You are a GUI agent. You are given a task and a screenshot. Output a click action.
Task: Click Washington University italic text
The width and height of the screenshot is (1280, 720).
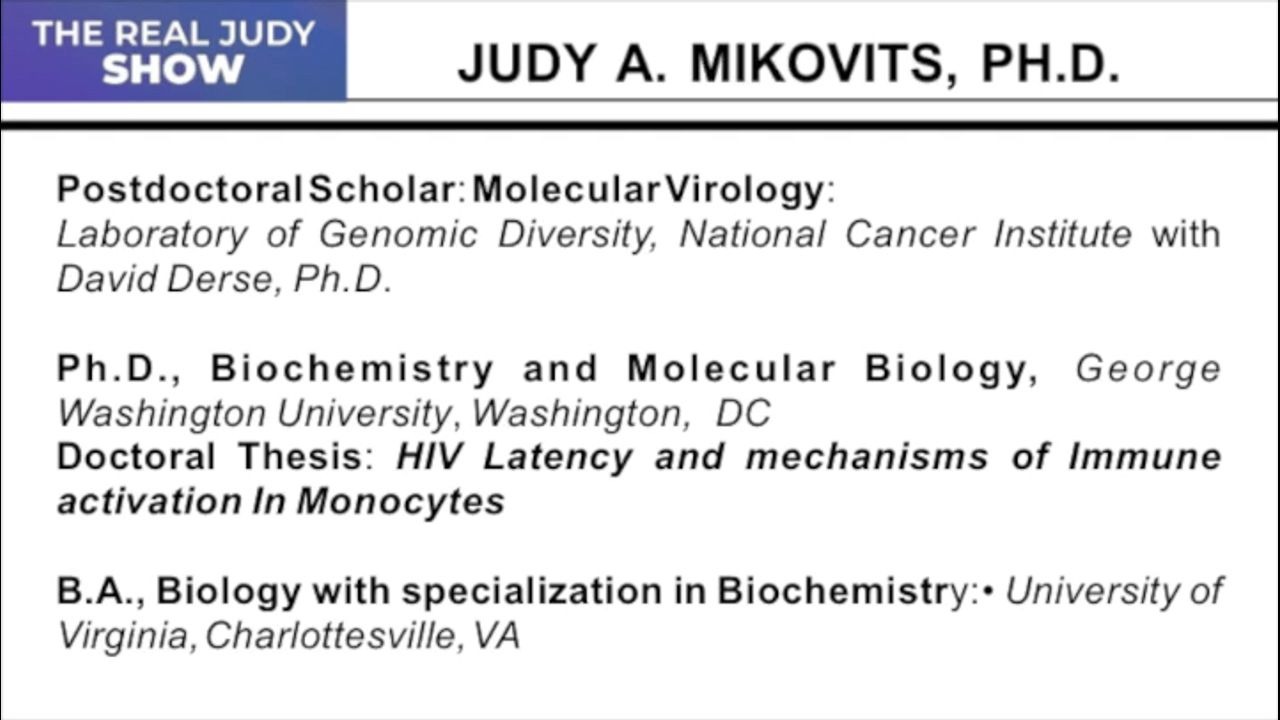254,413
